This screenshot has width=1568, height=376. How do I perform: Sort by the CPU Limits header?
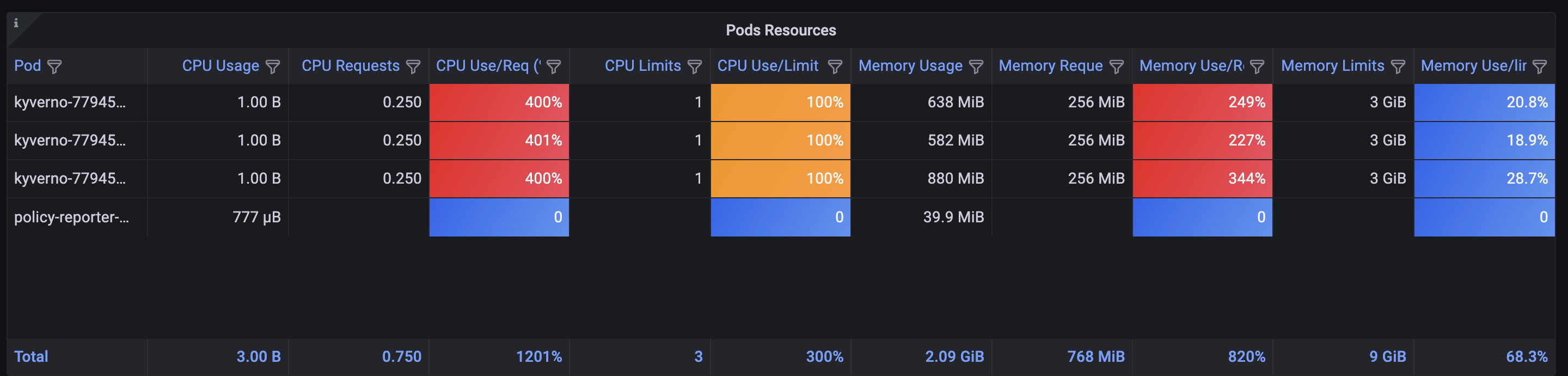tap(642, 66)
